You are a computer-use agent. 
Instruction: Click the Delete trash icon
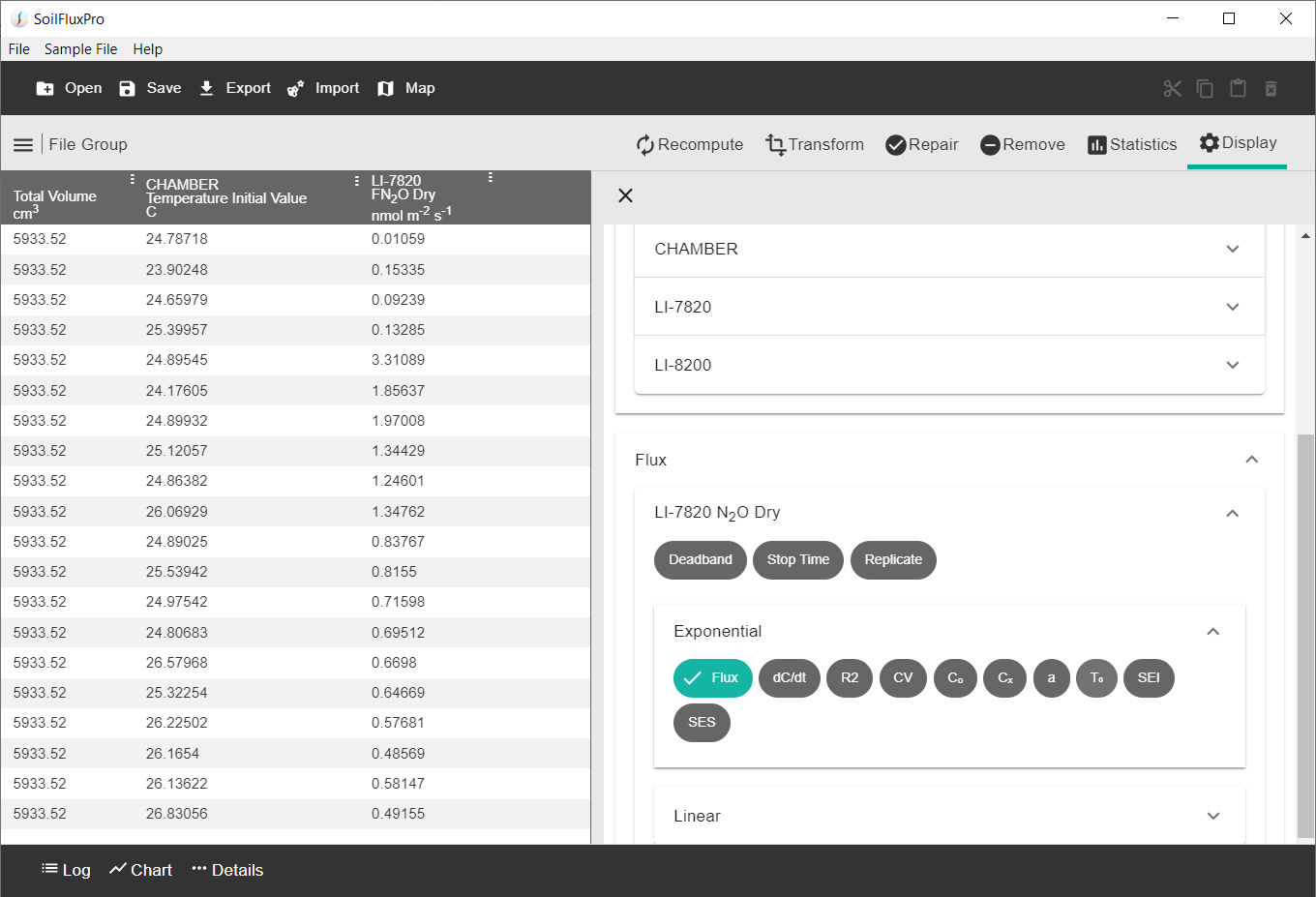tap(1271, 88)
